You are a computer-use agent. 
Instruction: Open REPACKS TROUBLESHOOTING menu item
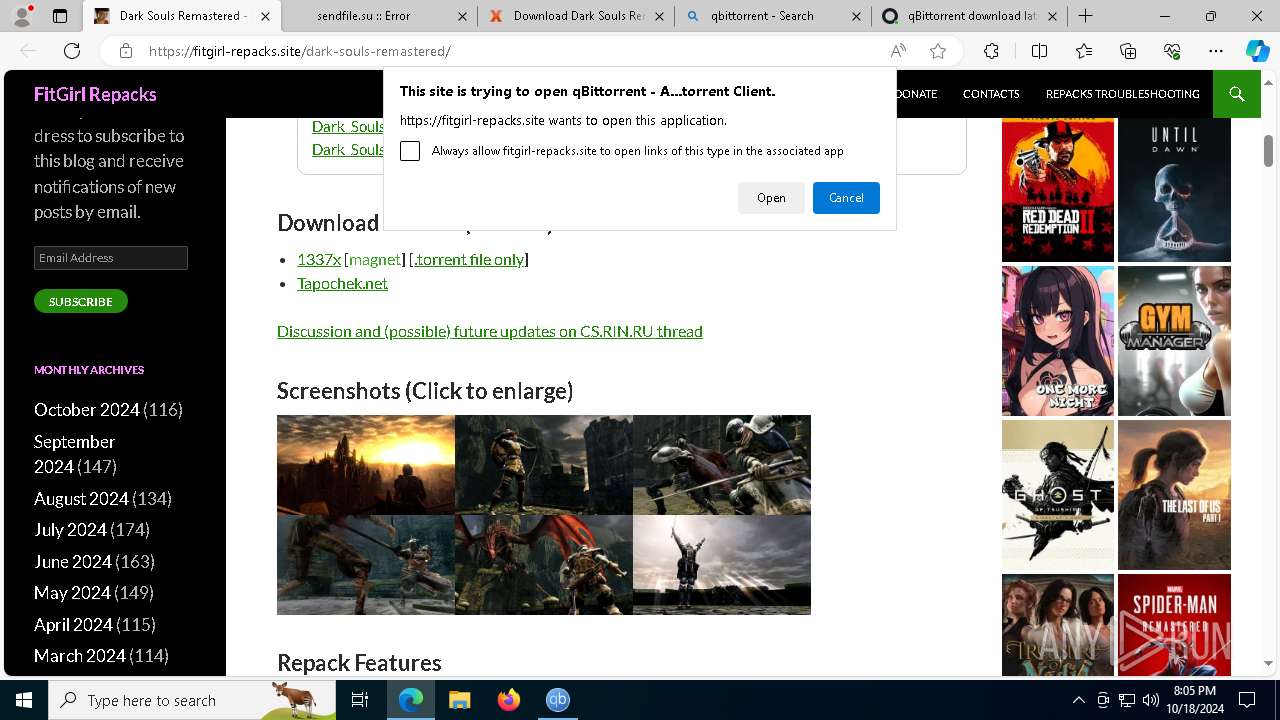click(1122, 94)
